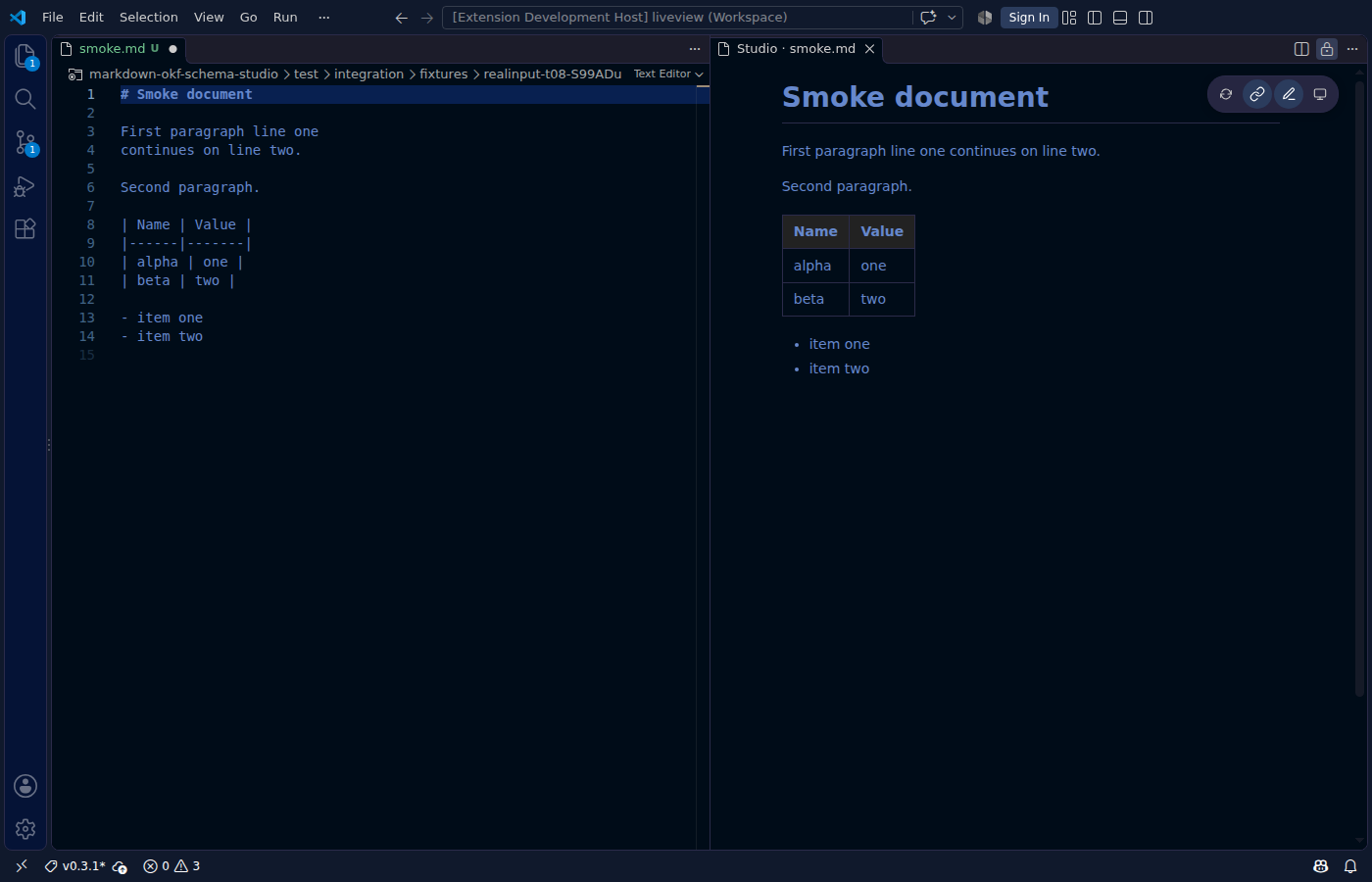Customize layout icon in title bar
The width and height of the screenshot is (1372, 882).
click(x=1069, y=18)
